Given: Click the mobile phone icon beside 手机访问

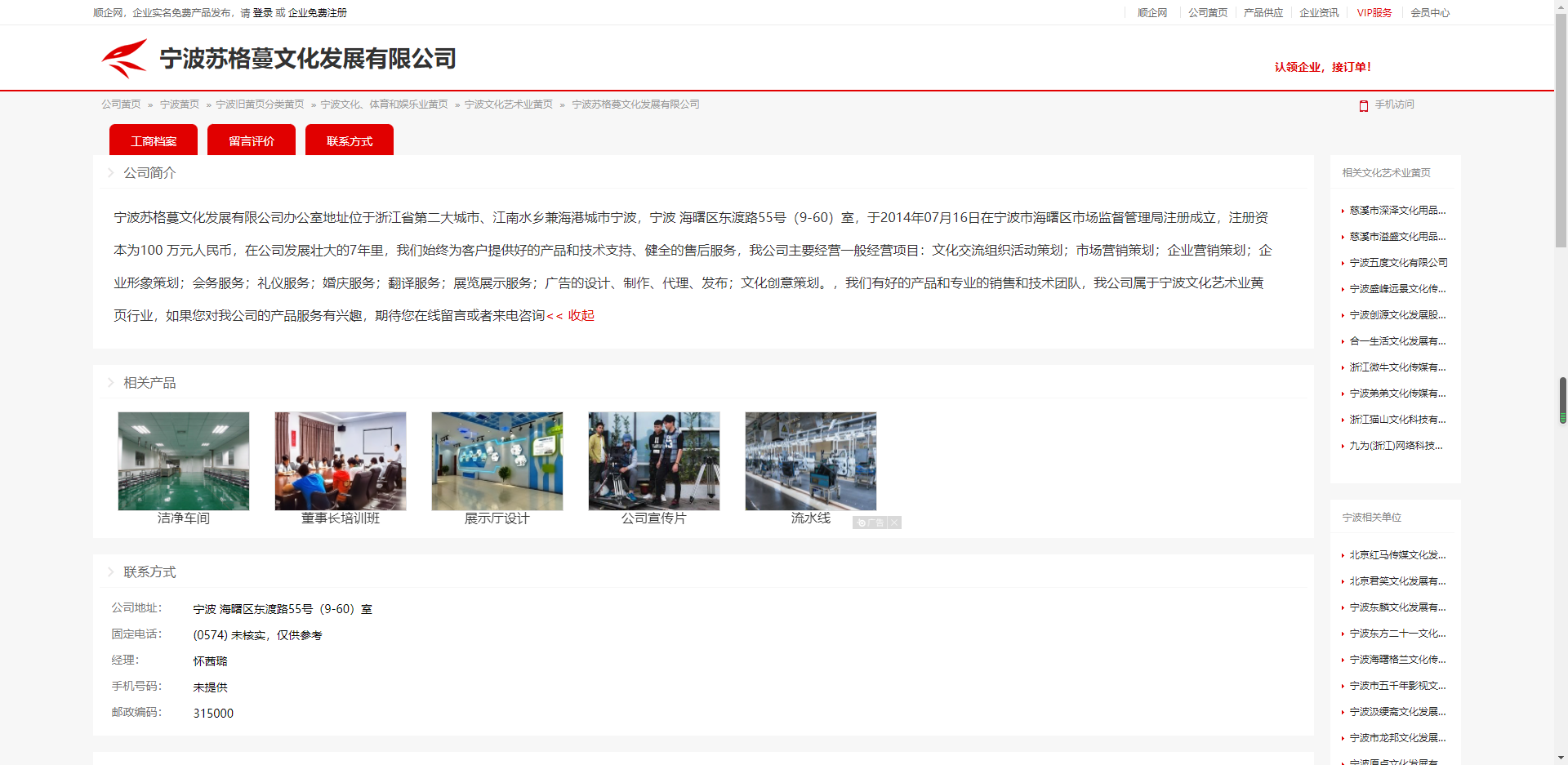Looking at the screenshot, I should [1363, 105].
